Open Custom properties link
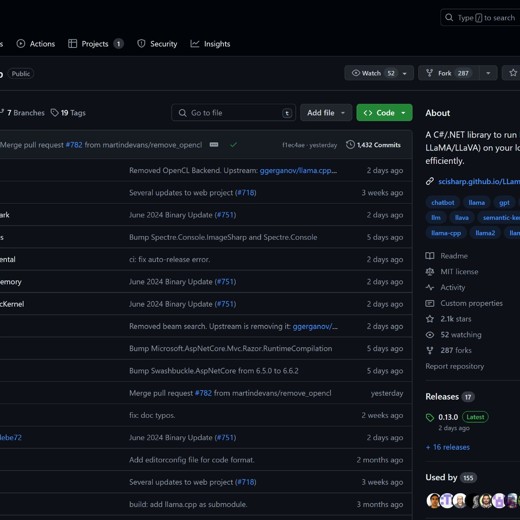This screenshot has height=520, width=520. 471,303
